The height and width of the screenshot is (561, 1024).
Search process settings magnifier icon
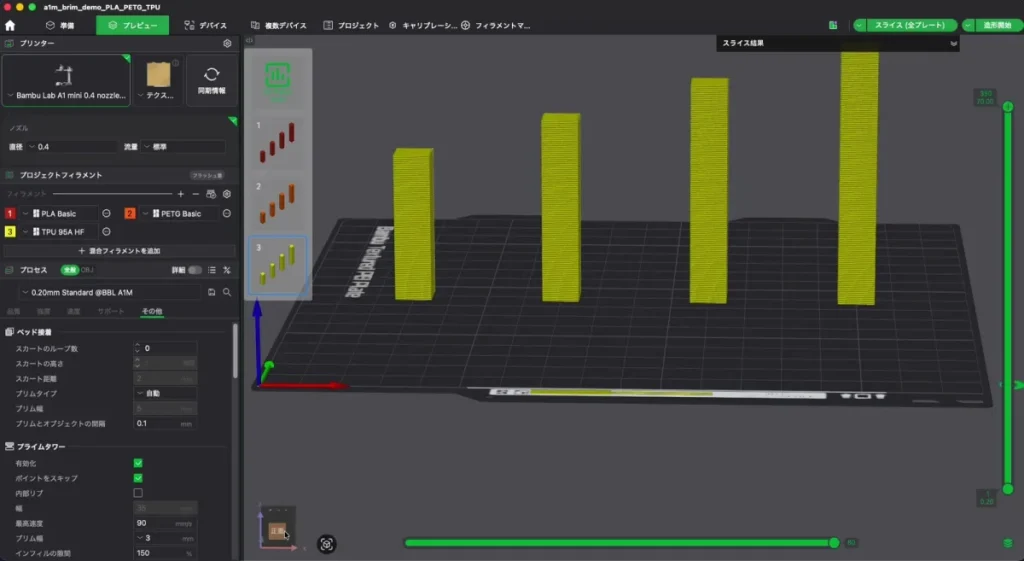[x=227, y=293]
